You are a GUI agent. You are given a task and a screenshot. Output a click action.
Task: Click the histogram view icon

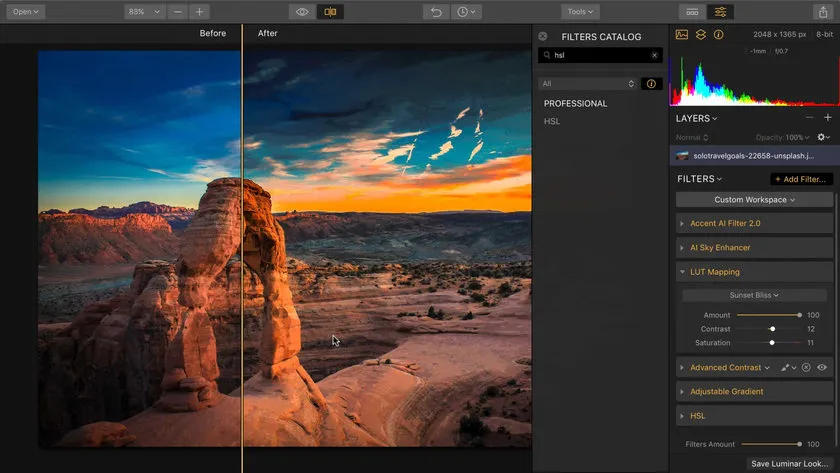pos(682,34)
